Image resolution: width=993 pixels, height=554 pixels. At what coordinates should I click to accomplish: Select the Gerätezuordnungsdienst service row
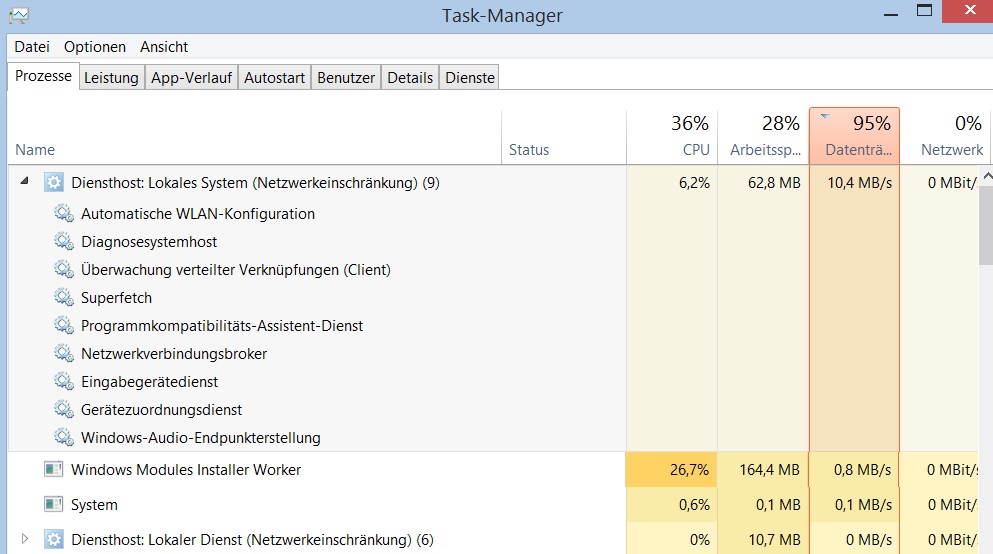(161, 409)
